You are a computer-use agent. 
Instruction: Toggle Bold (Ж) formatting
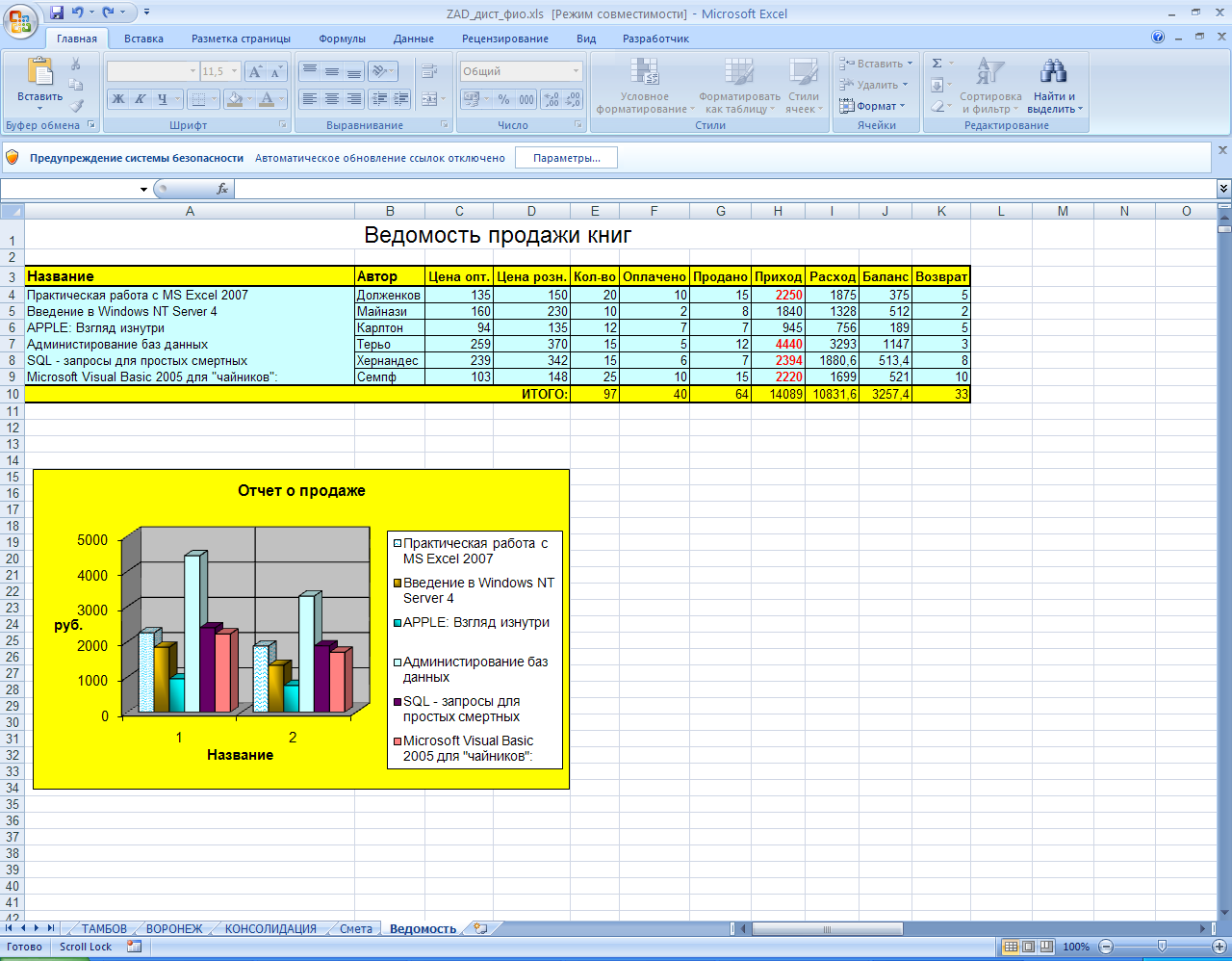tap(118, 99)
